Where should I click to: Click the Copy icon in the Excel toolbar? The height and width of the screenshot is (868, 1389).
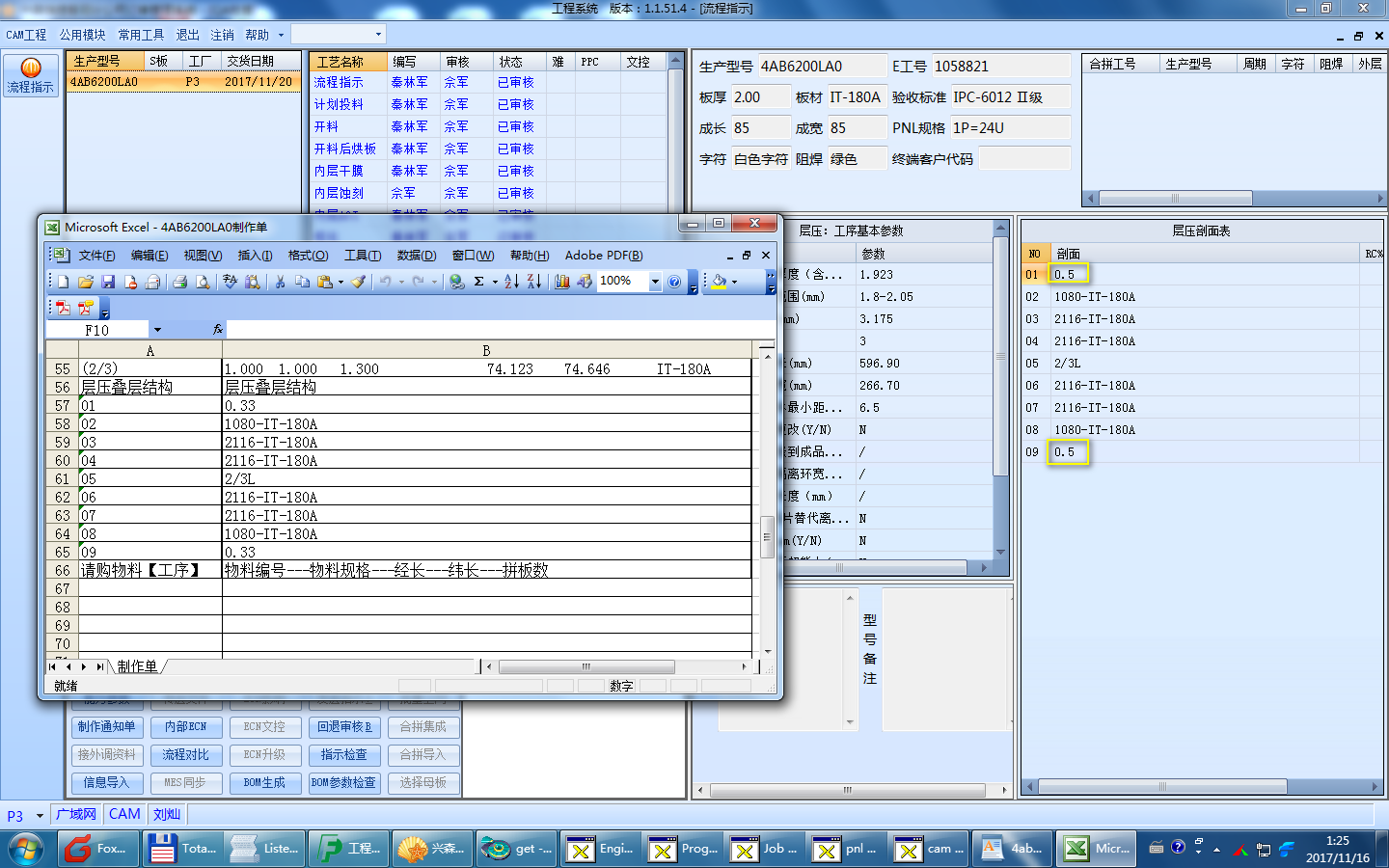click(x=302, y=282)
